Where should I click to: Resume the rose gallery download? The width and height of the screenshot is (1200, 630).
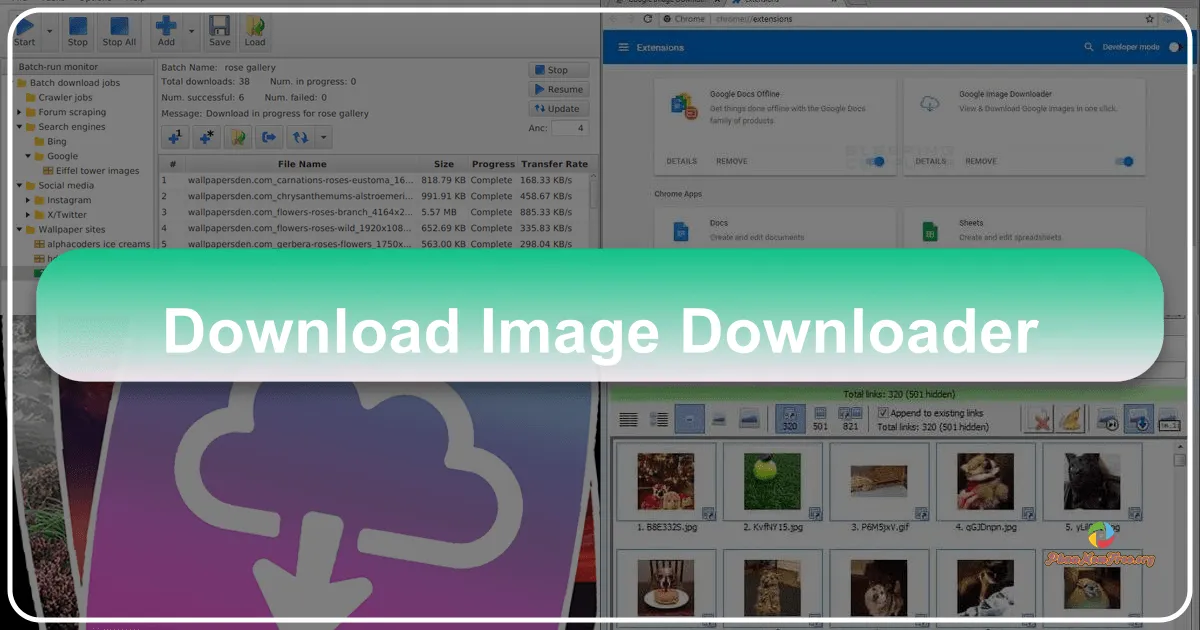click(x=558, y=89)
